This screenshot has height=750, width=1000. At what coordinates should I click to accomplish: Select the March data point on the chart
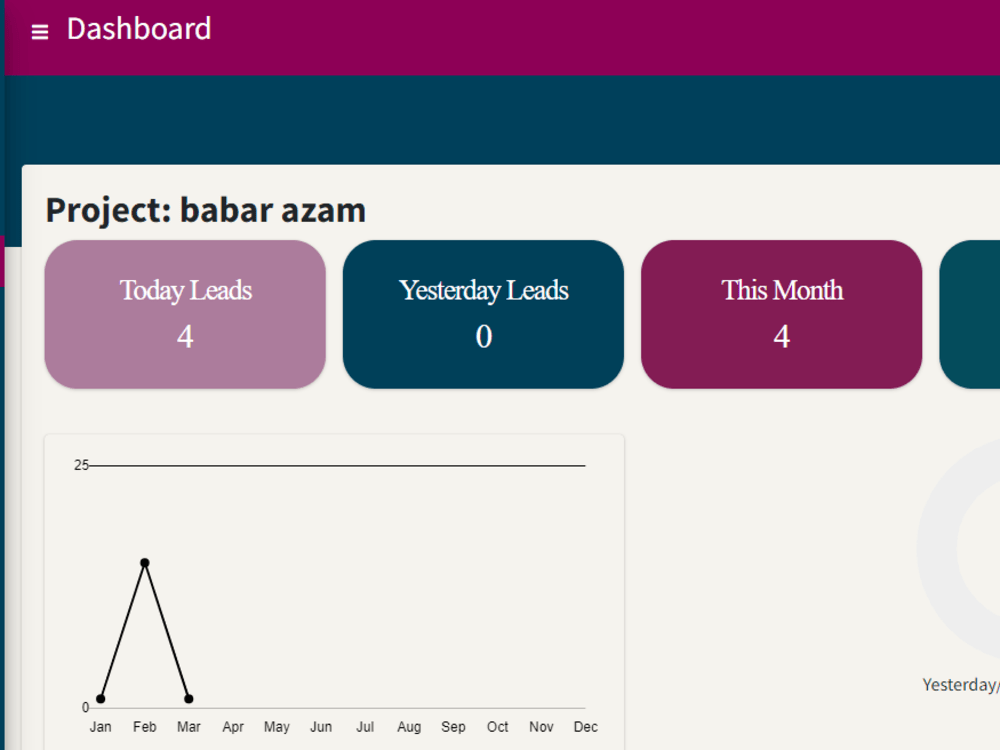[189, 697]
